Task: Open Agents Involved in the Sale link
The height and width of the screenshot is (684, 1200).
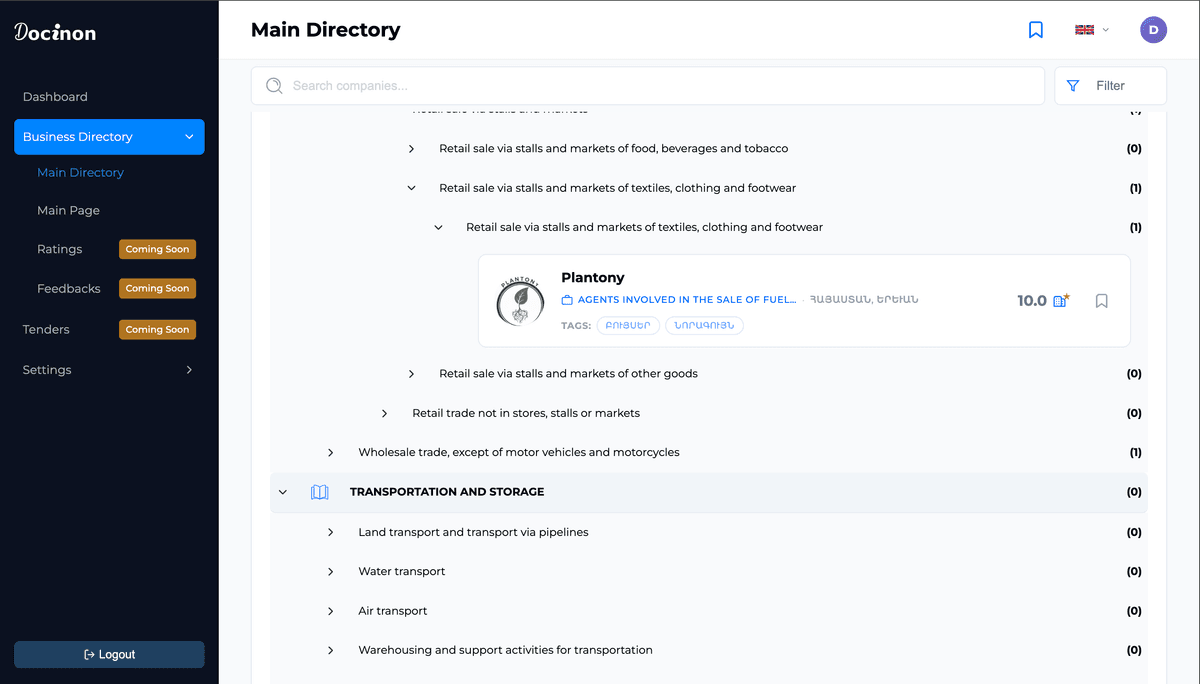Action: (687, 300)
